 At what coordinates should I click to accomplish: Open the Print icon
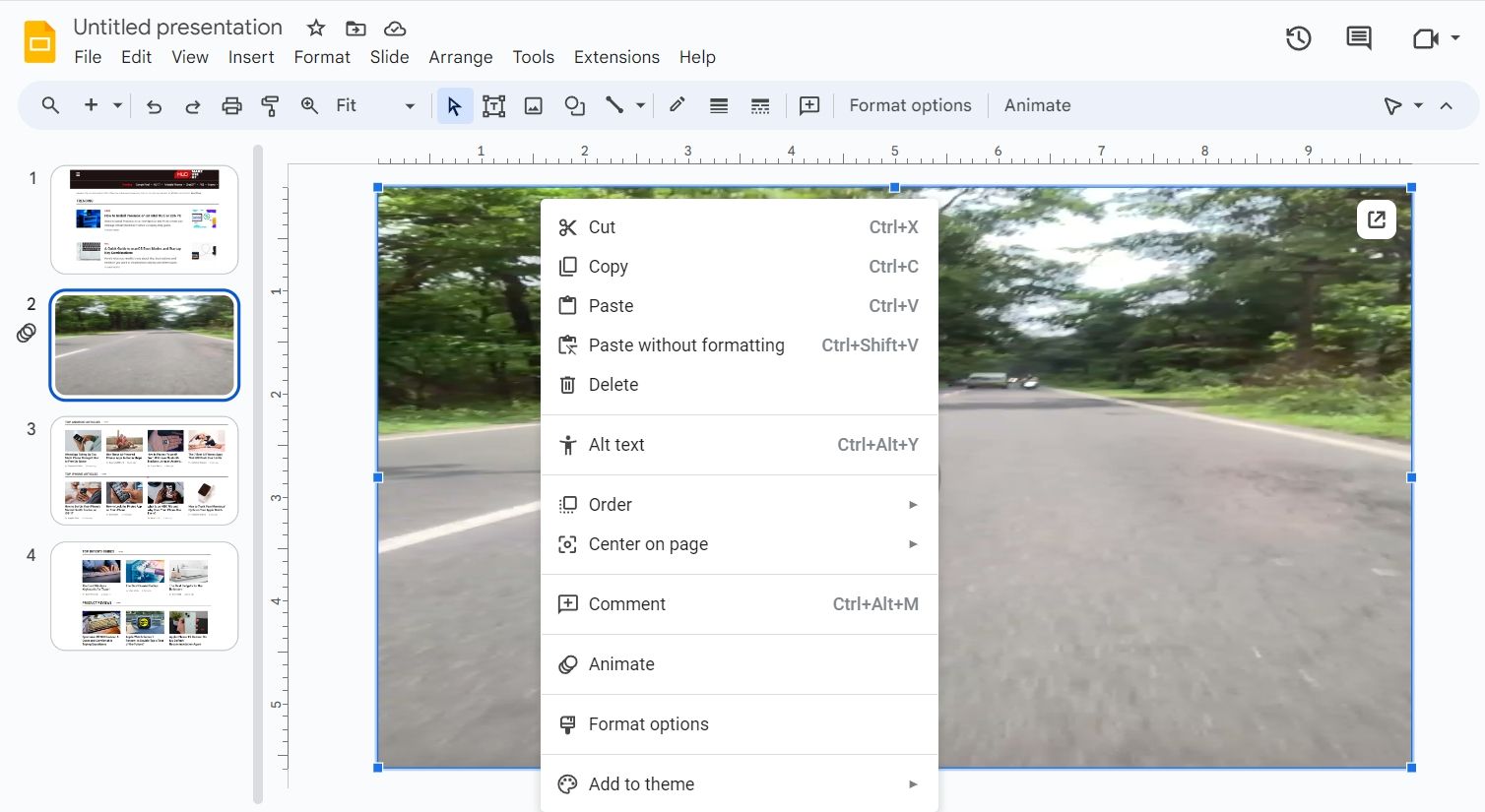[x=231, y=104]
